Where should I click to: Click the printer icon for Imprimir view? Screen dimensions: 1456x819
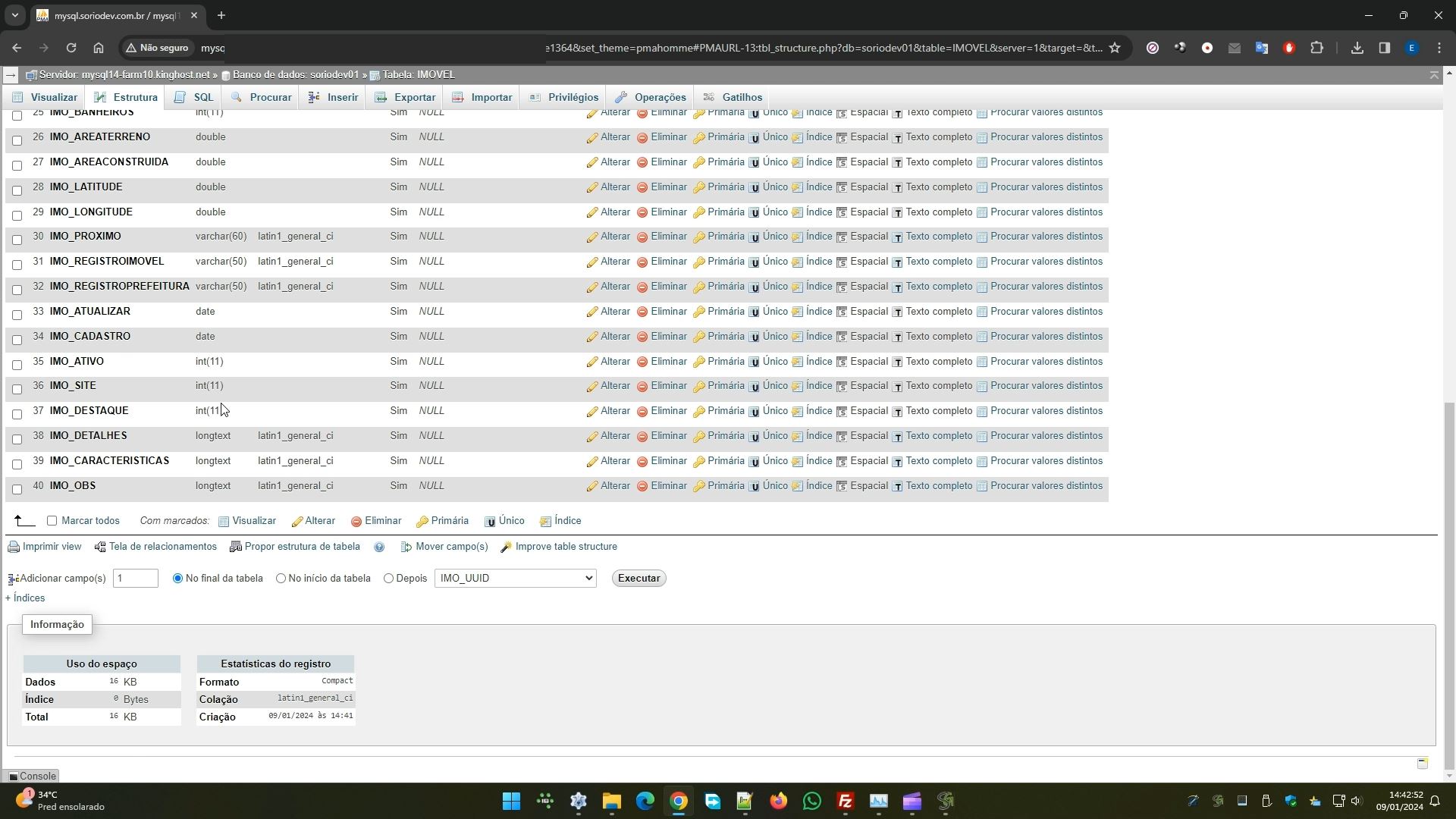pos(14,548)
